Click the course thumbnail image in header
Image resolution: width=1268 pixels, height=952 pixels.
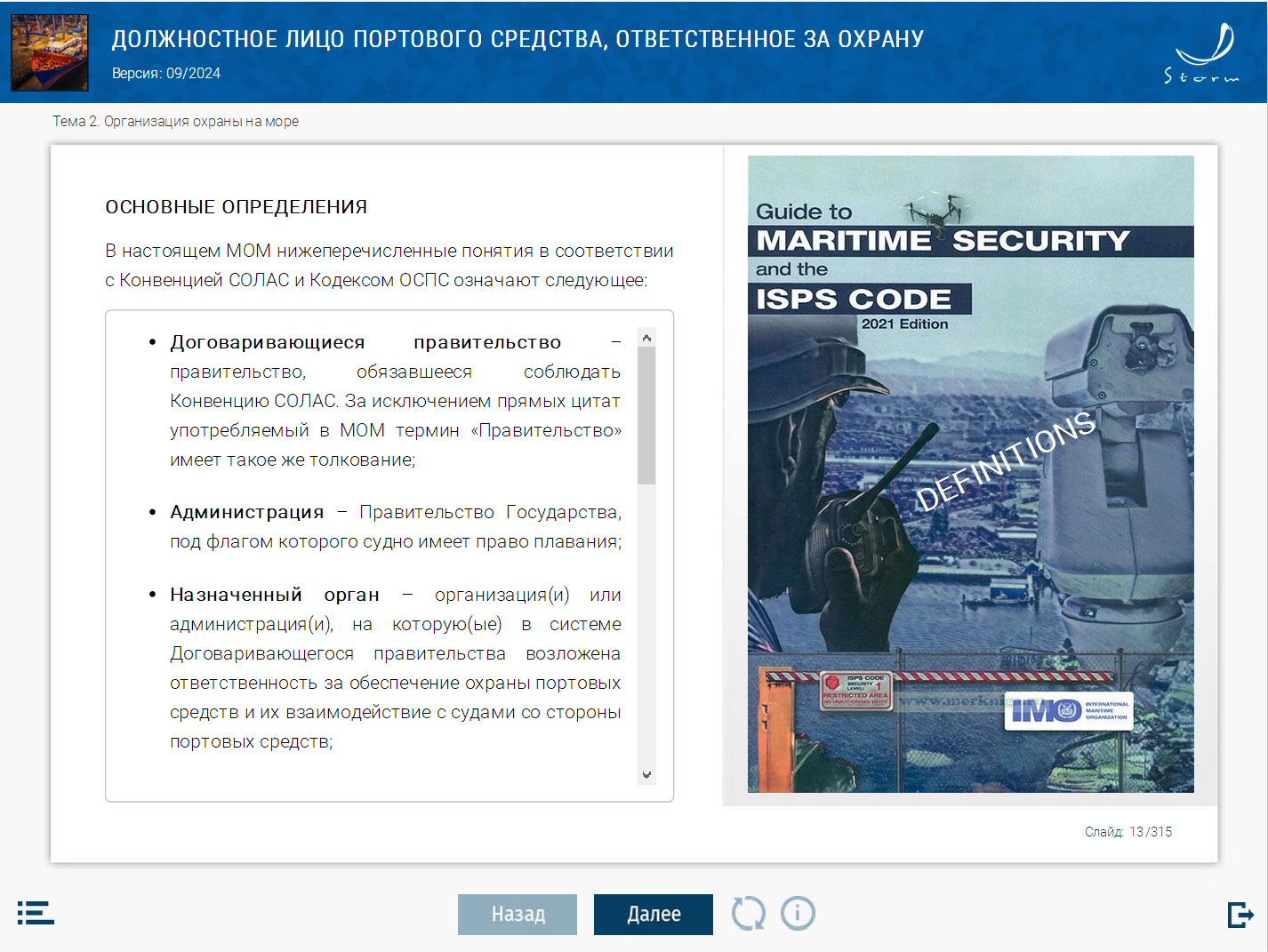click(x=50, y=52)
